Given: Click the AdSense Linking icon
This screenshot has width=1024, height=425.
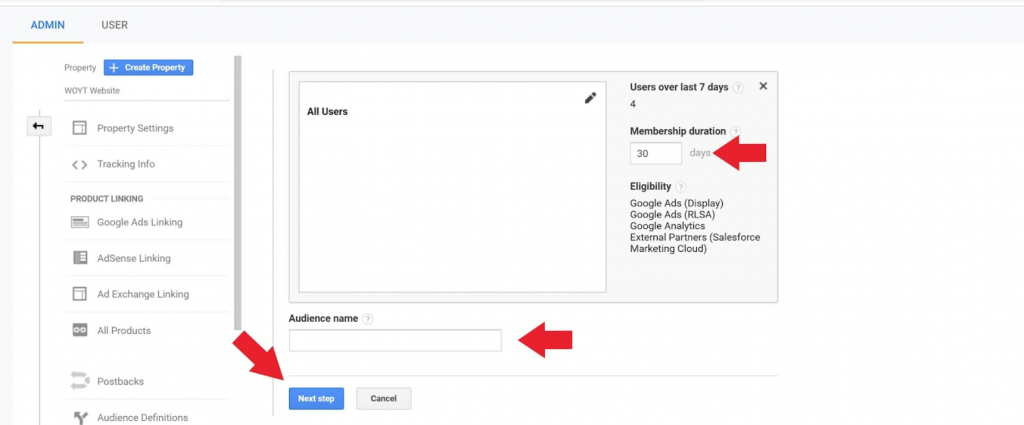Looking at the screenshot, I should point(80,258).
